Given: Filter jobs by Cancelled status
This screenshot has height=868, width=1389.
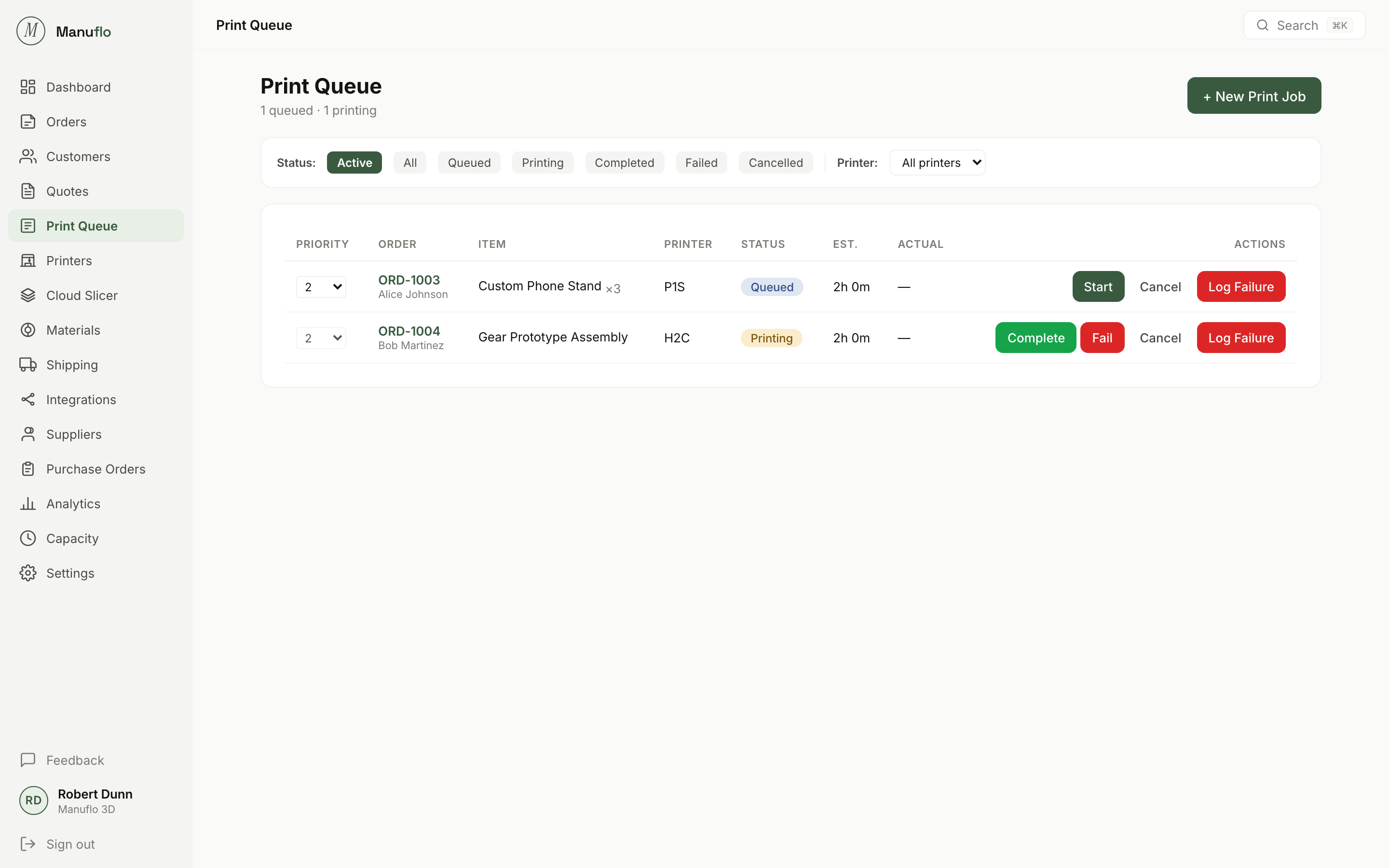Looking at the screenshot, I should pyautogui.click(x=776, y=163).
